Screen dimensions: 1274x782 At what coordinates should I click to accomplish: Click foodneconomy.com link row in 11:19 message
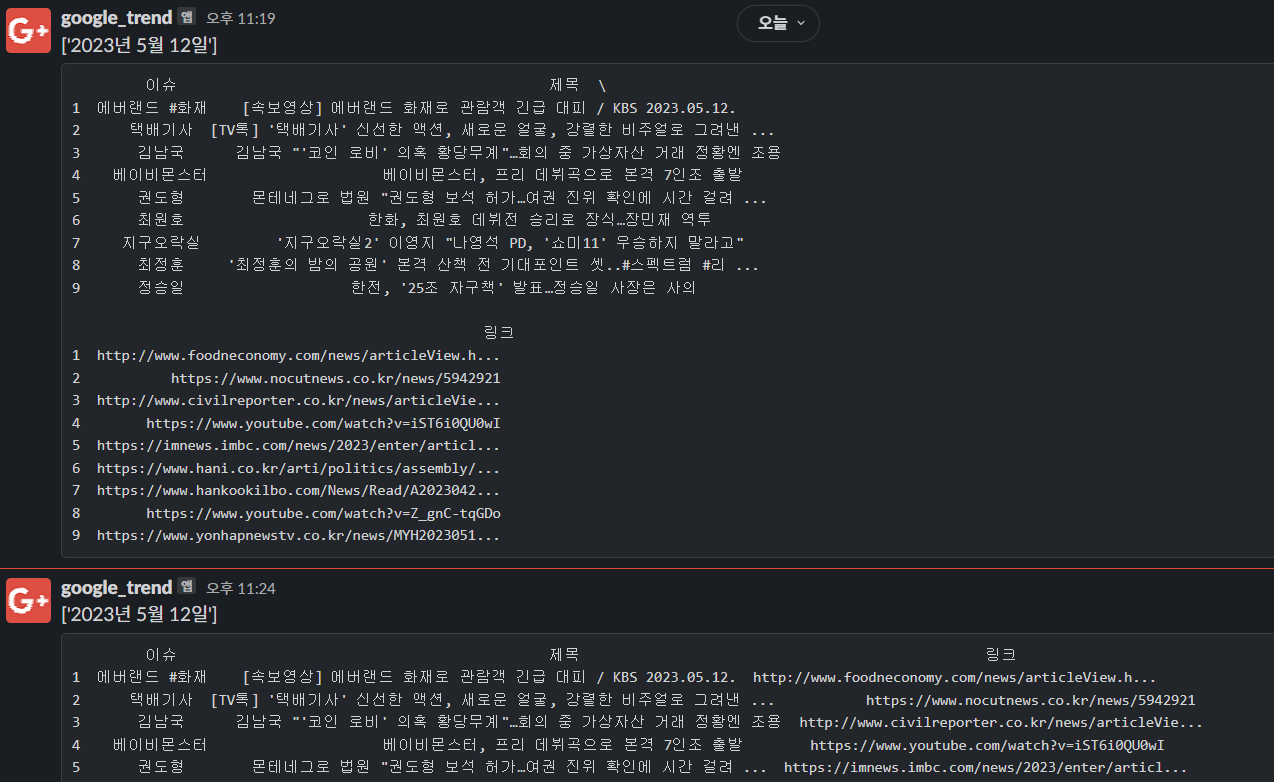[x=298, y=355]
